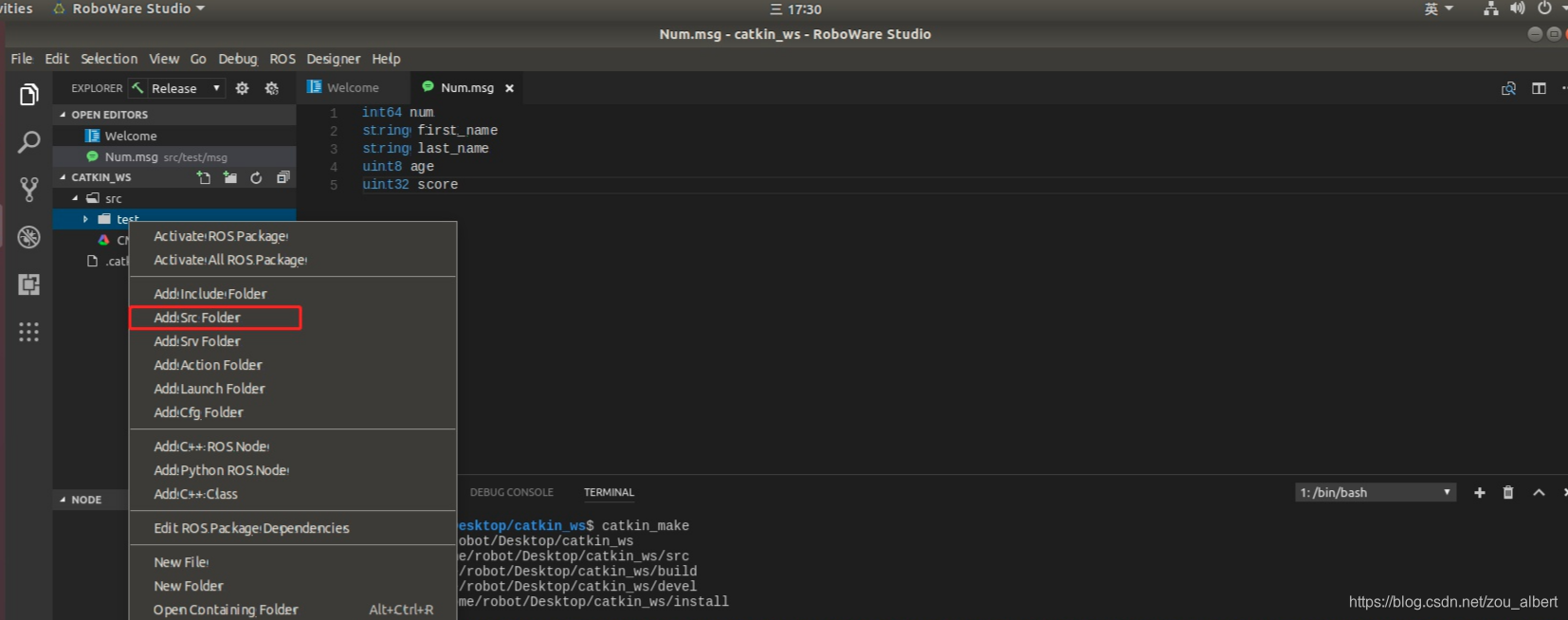The width and height of the screenshot is (1568, 620).
Task: Open the Extensions view in the activity bar
Action: tap(29, 284)
